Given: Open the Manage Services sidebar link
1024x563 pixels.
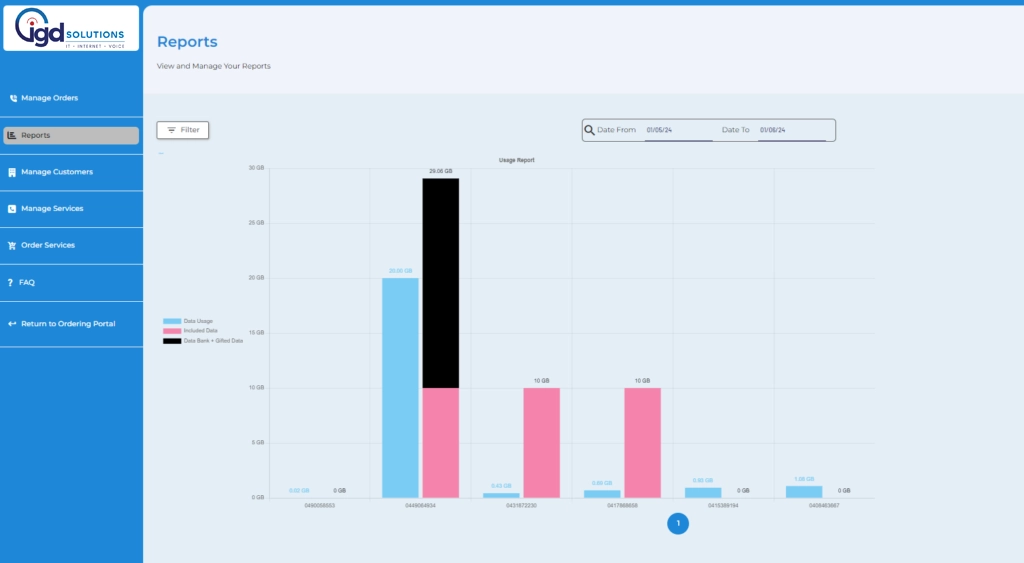Looking at the screenshot, I should click(52, 209).
